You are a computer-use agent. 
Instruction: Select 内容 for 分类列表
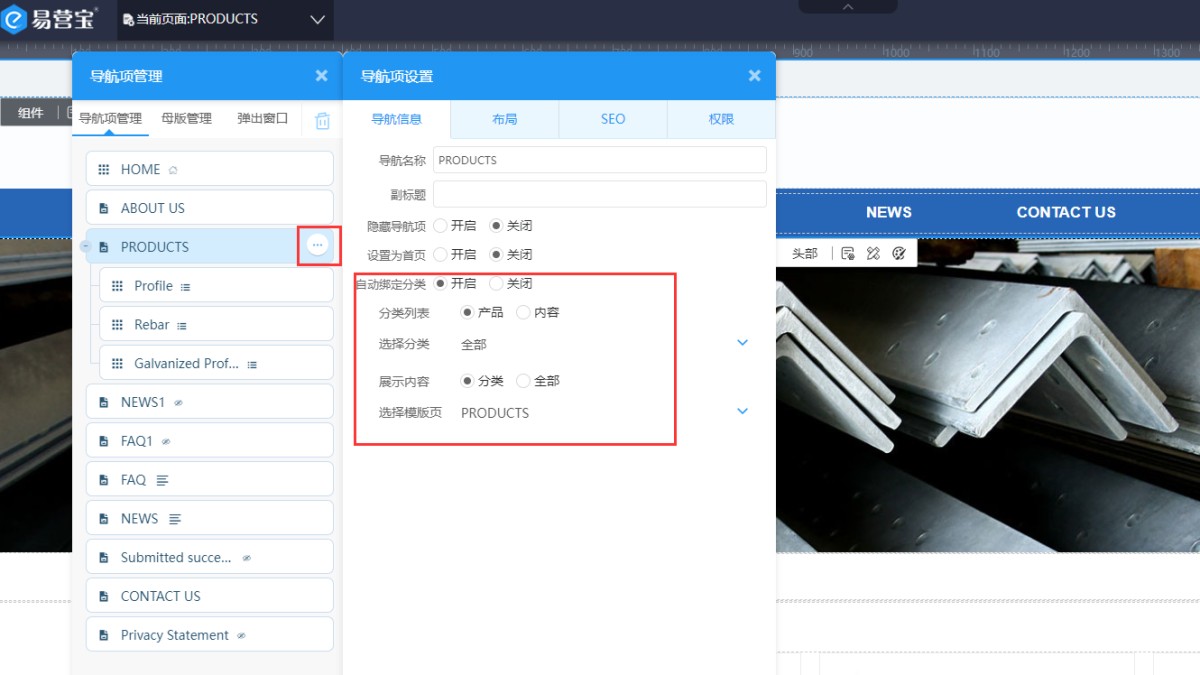(x=523, y=313)
